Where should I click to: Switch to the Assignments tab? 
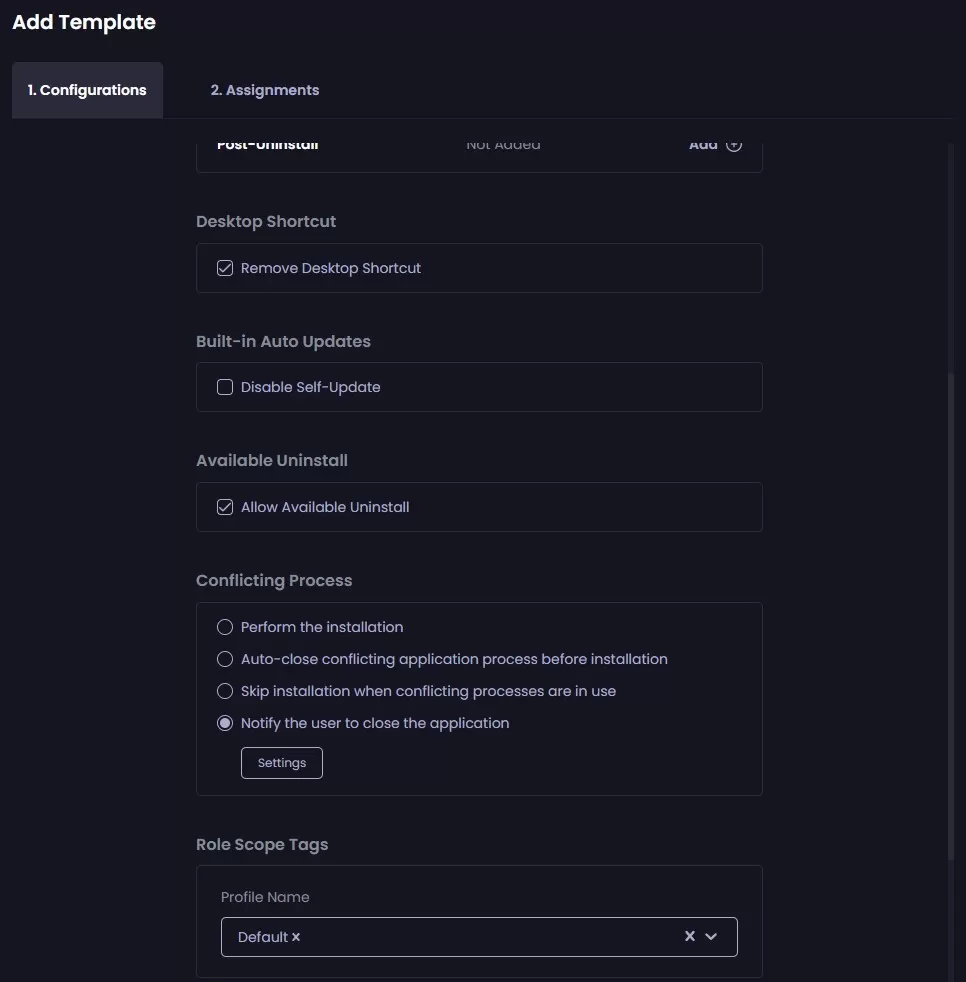(265, 90)
